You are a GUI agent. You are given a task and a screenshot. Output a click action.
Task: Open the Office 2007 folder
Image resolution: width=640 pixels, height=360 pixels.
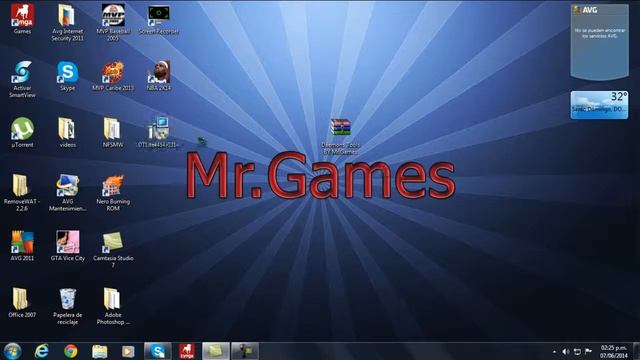[22, 303]
